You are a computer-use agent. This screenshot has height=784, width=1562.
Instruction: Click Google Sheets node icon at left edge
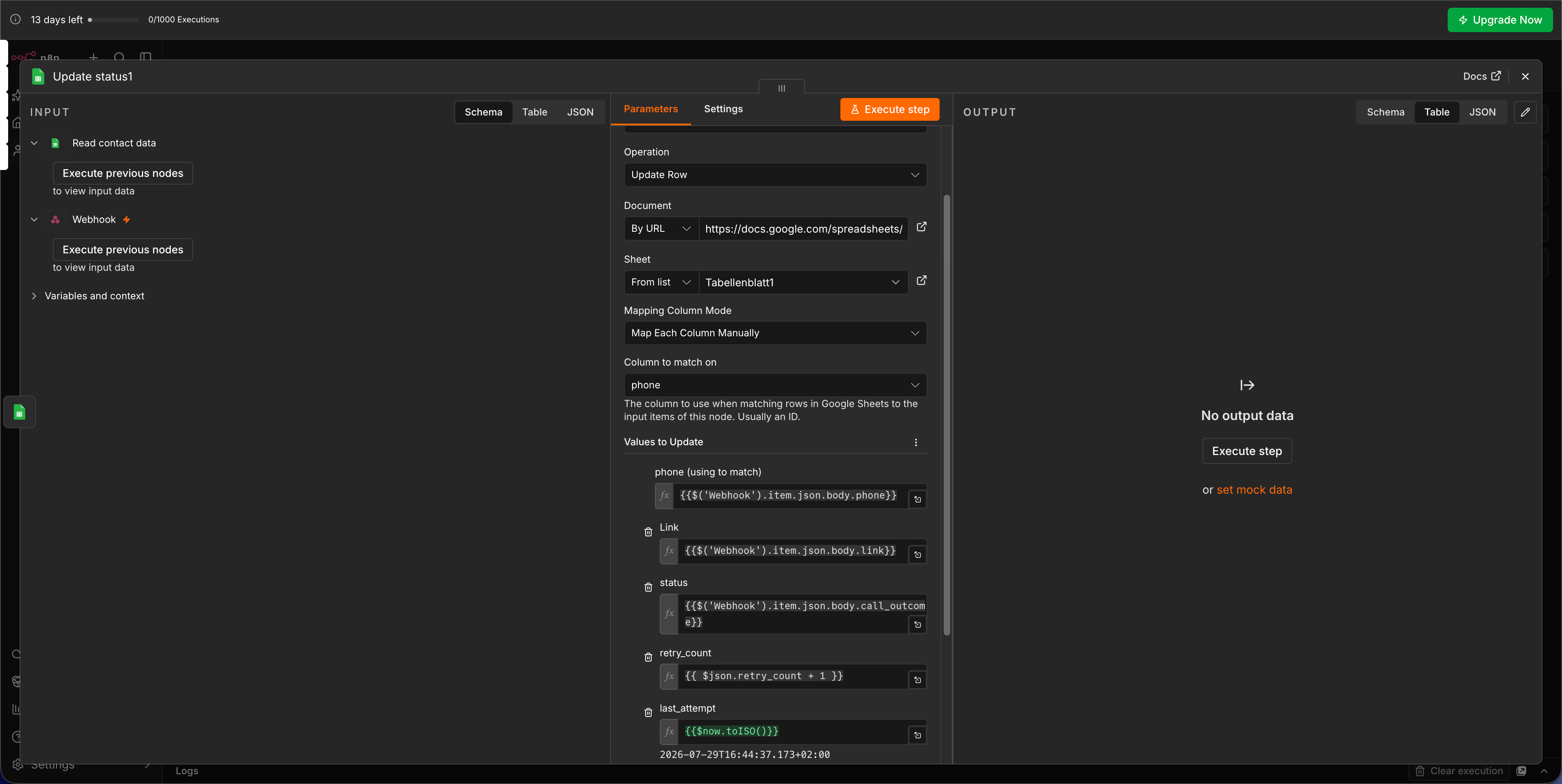point(20,412)
